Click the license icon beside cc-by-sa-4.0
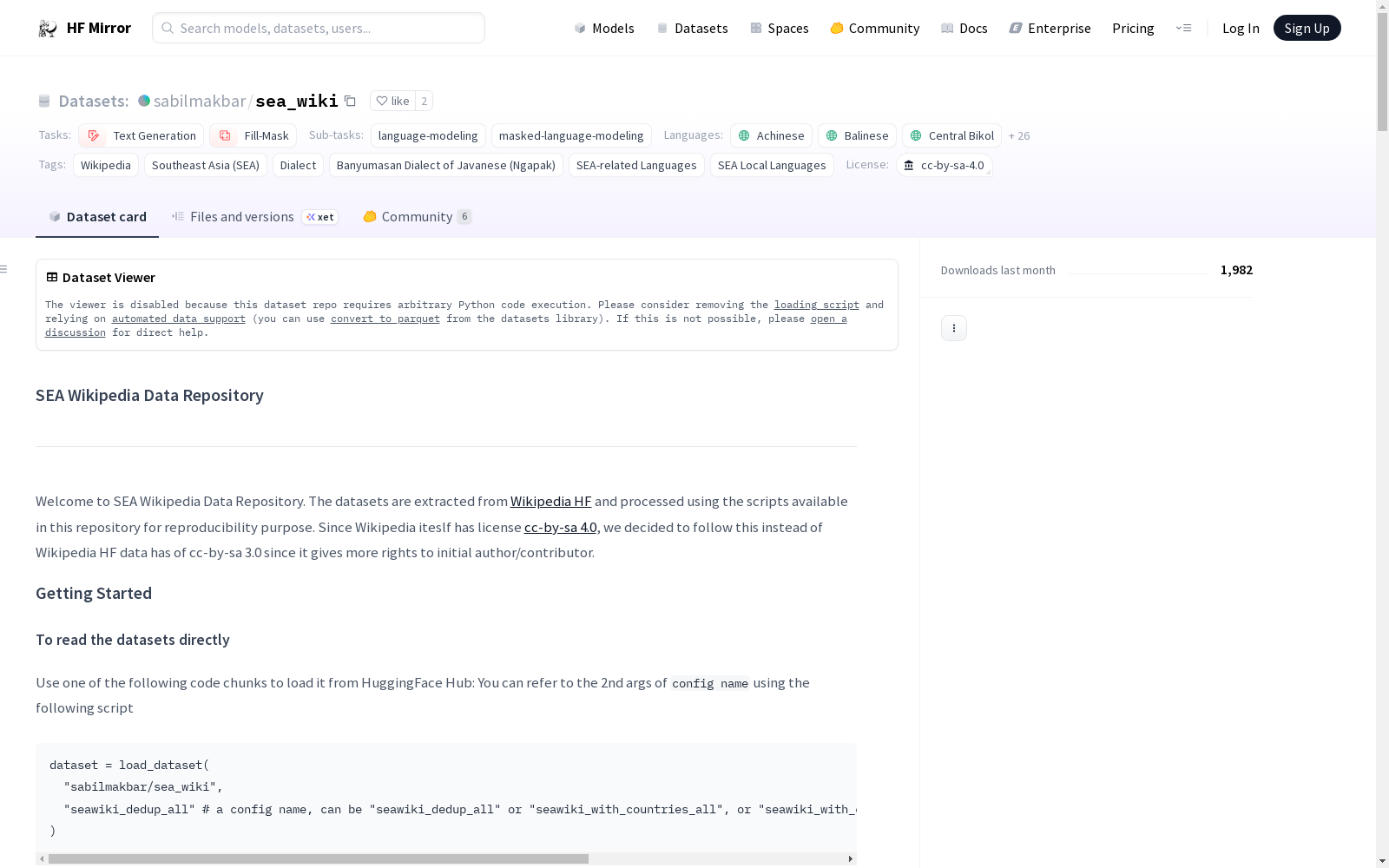Viewport: 1389px width, 868px height. [909, 165]
